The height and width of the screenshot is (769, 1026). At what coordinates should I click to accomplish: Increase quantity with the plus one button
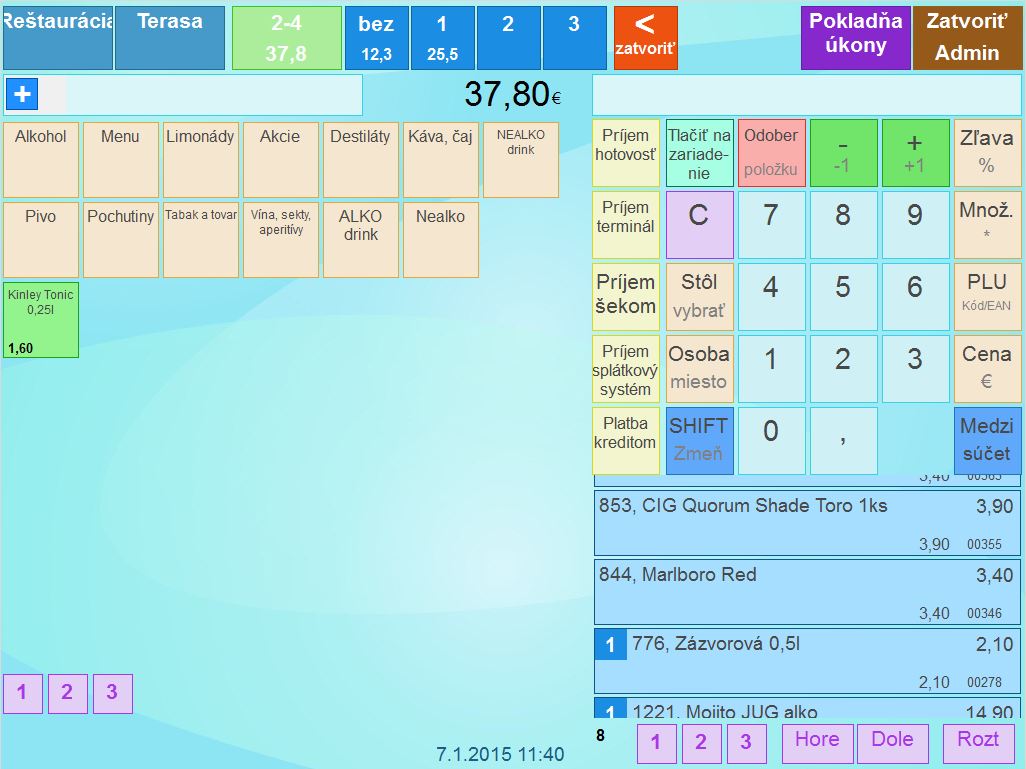(914, 153)
